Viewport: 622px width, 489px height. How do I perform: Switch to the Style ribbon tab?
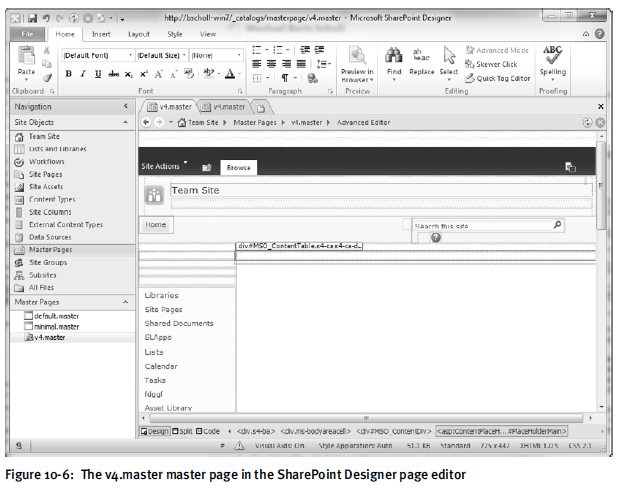[175, 35]
